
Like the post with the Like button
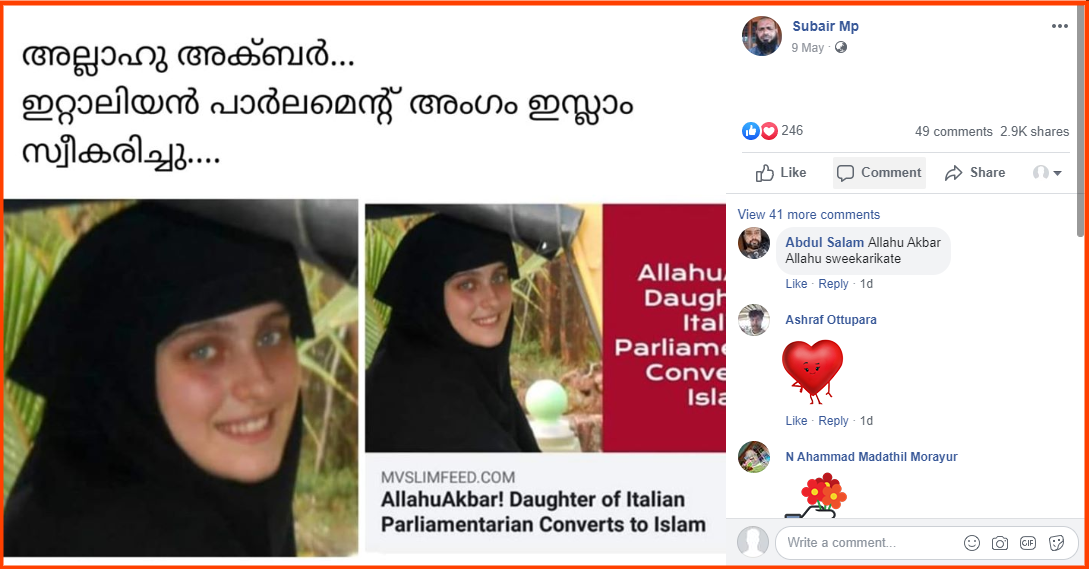tap(781, 172)
